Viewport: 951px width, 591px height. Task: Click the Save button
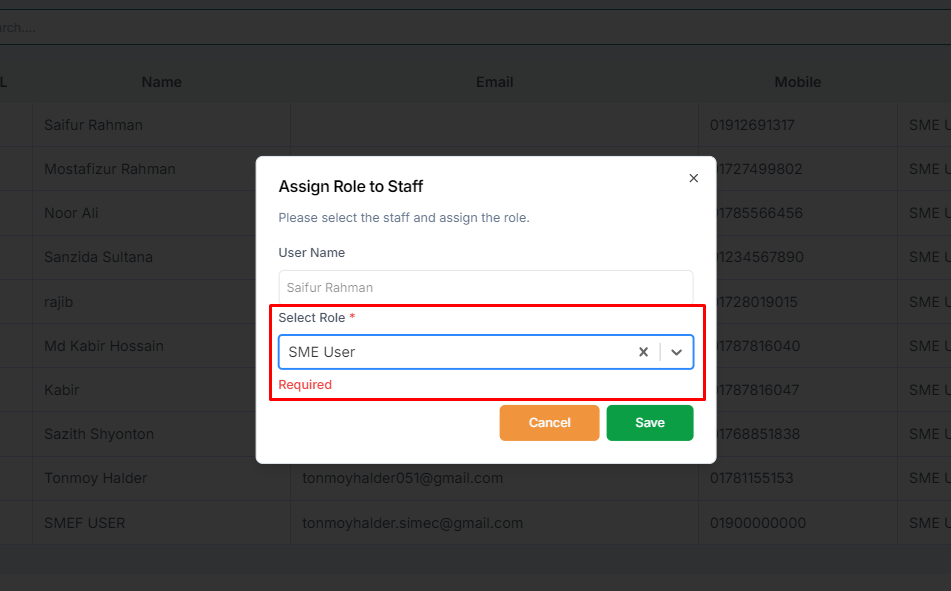(650, 423)
